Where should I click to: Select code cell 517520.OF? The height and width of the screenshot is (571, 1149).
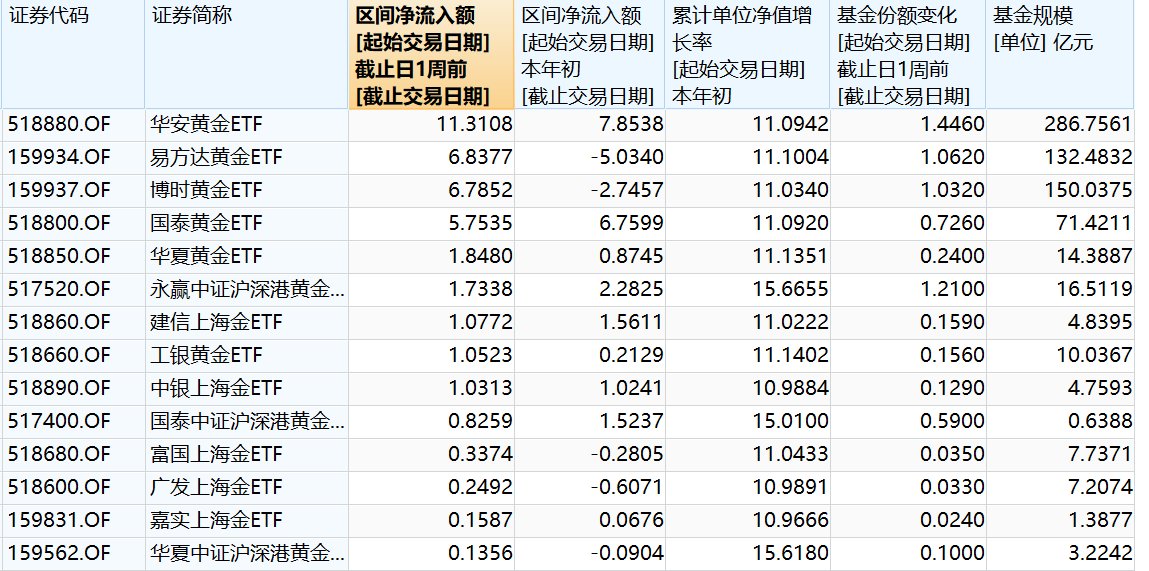(x=59, y=289)
